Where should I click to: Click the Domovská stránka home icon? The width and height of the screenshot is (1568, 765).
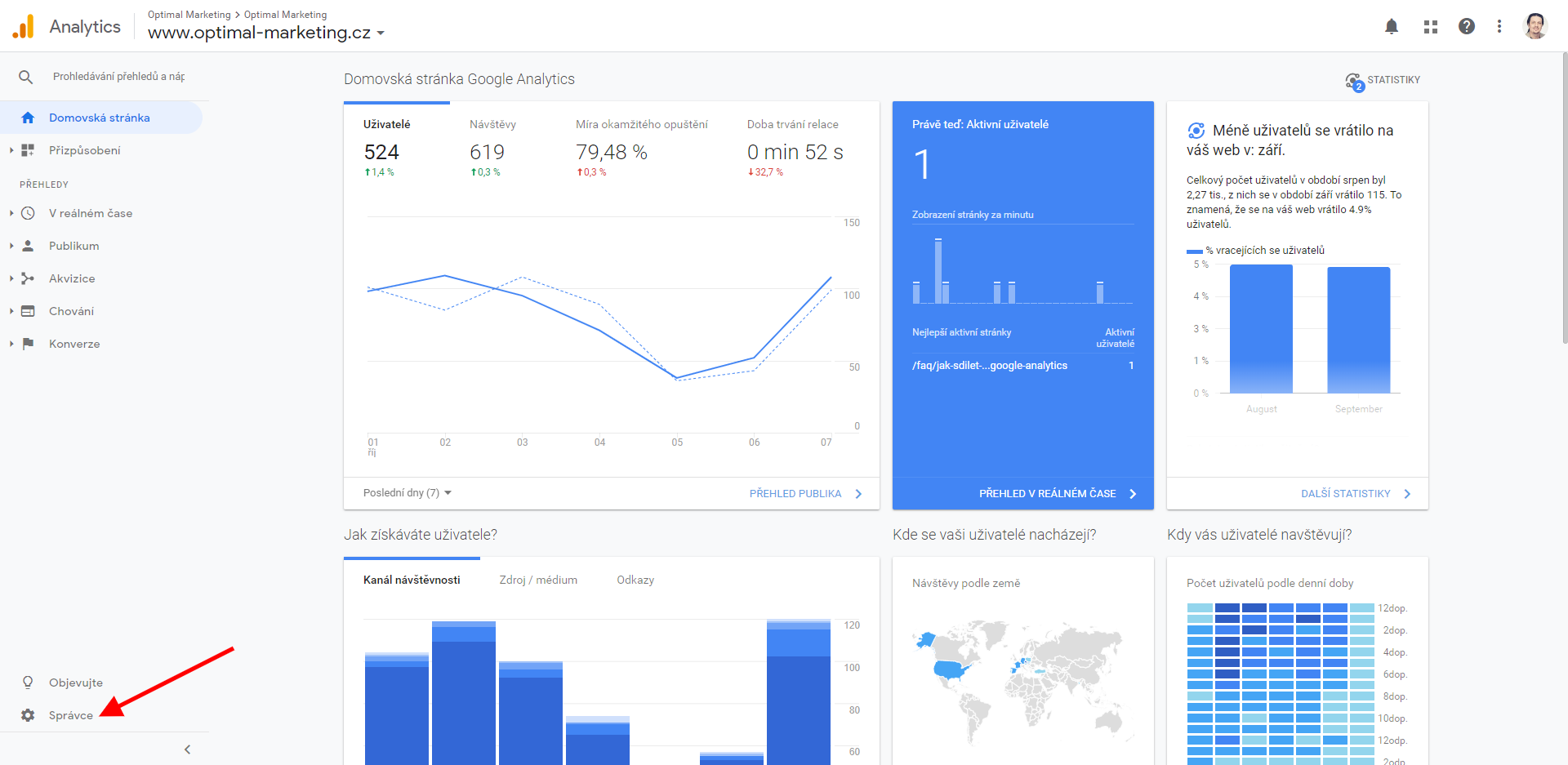tap(28, 118)
